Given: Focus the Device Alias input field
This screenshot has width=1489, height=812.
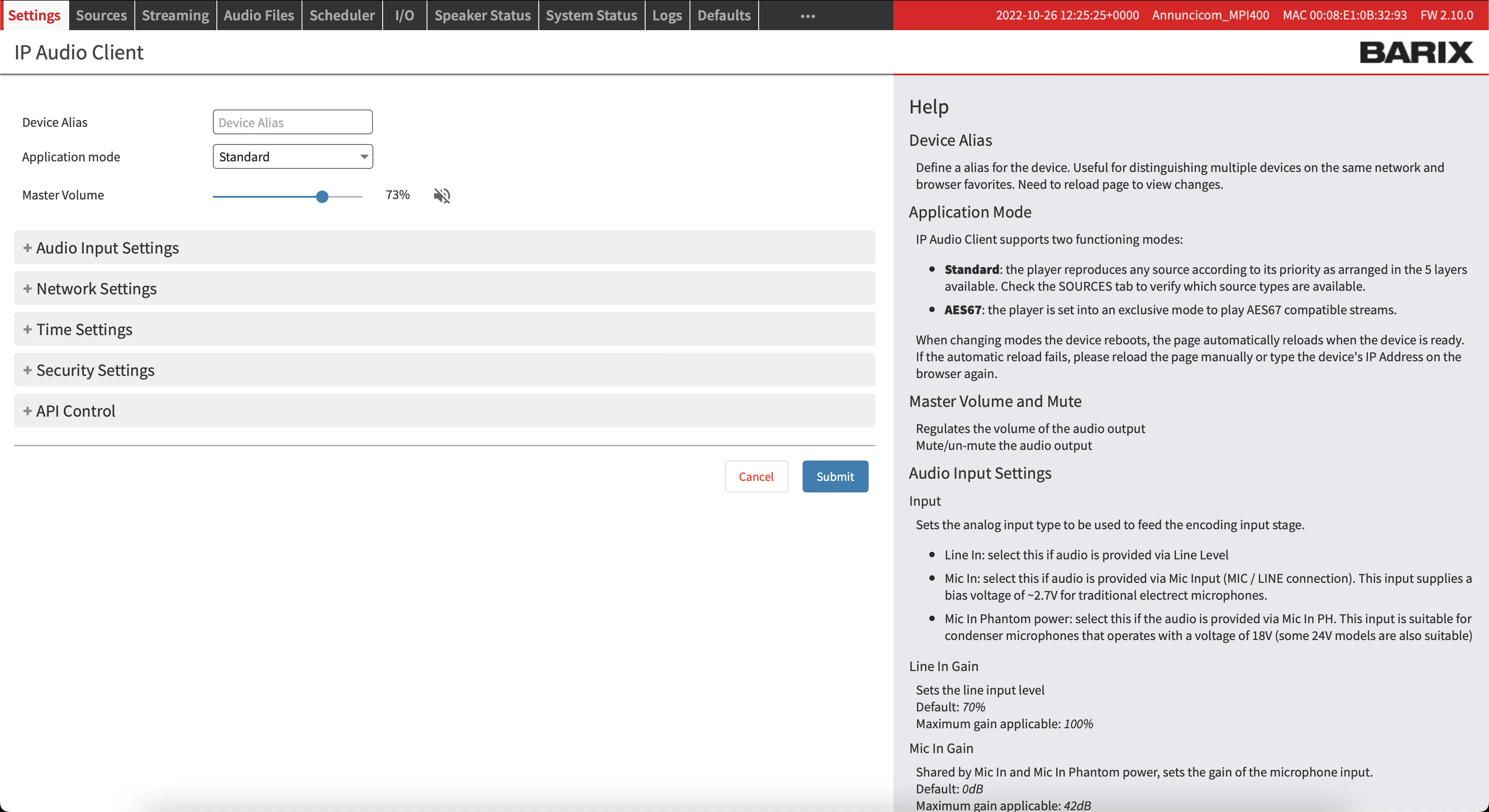Looking at the screenshot, I should click(293, 122).
